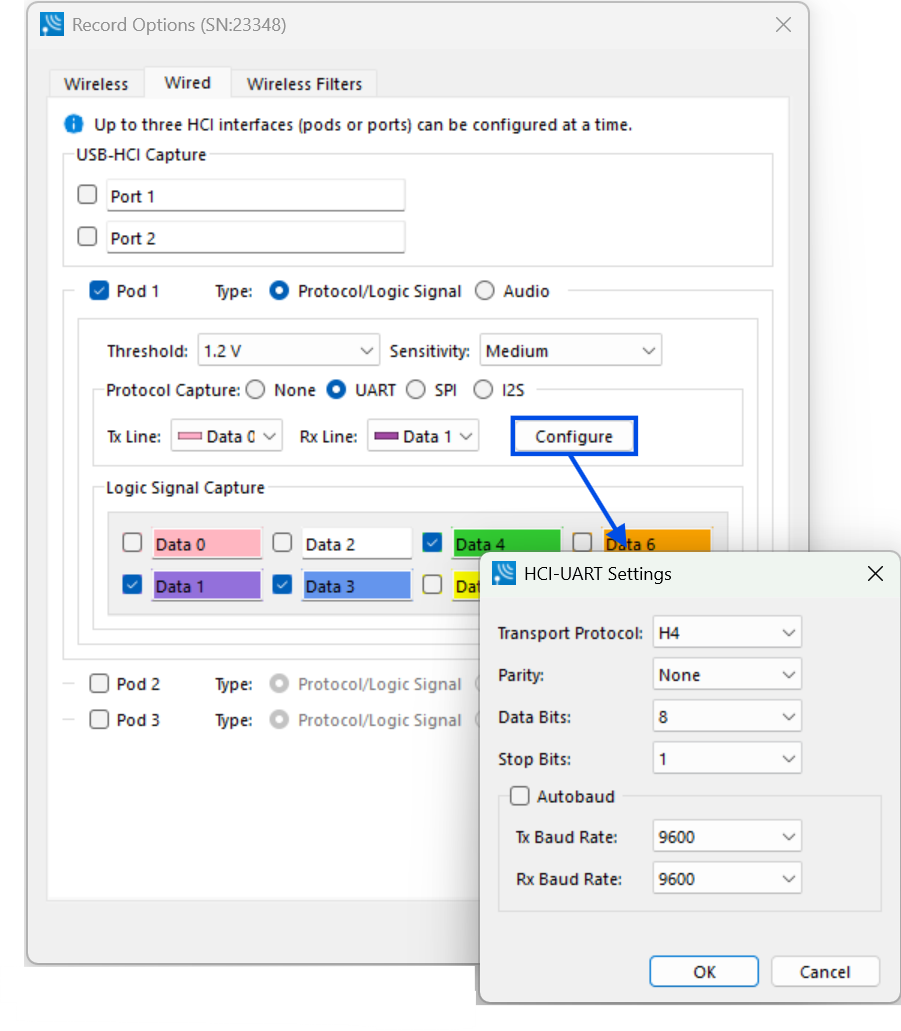901x1031 pixels.
Task: Confirm UART settings with OK
Action: [x=704, y=971]
